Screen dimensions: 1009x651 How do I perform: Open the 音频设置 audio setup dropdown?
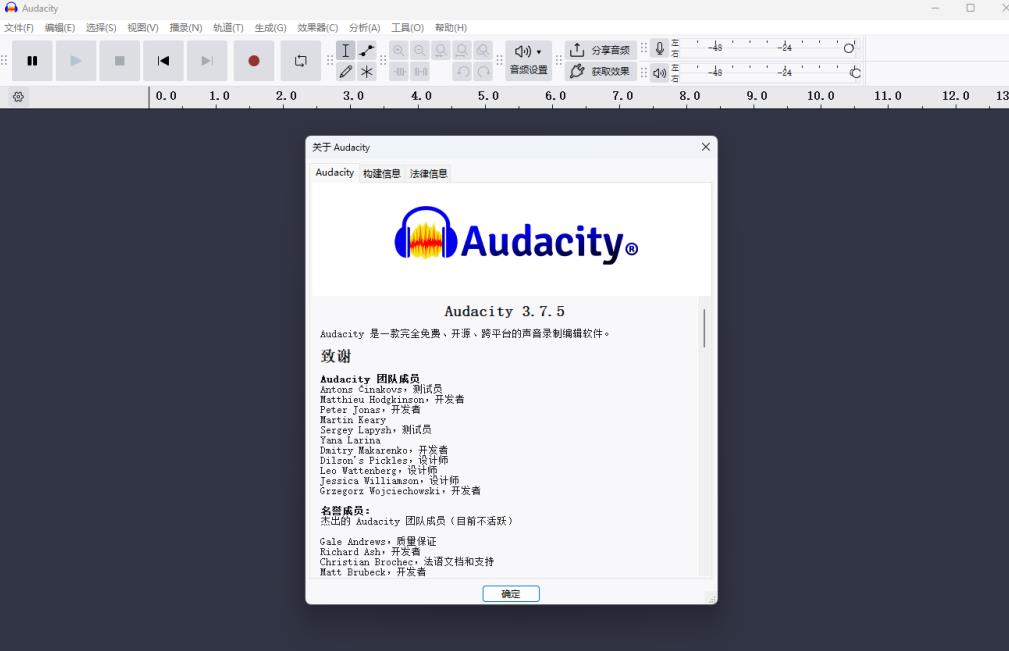coord(528,60)
